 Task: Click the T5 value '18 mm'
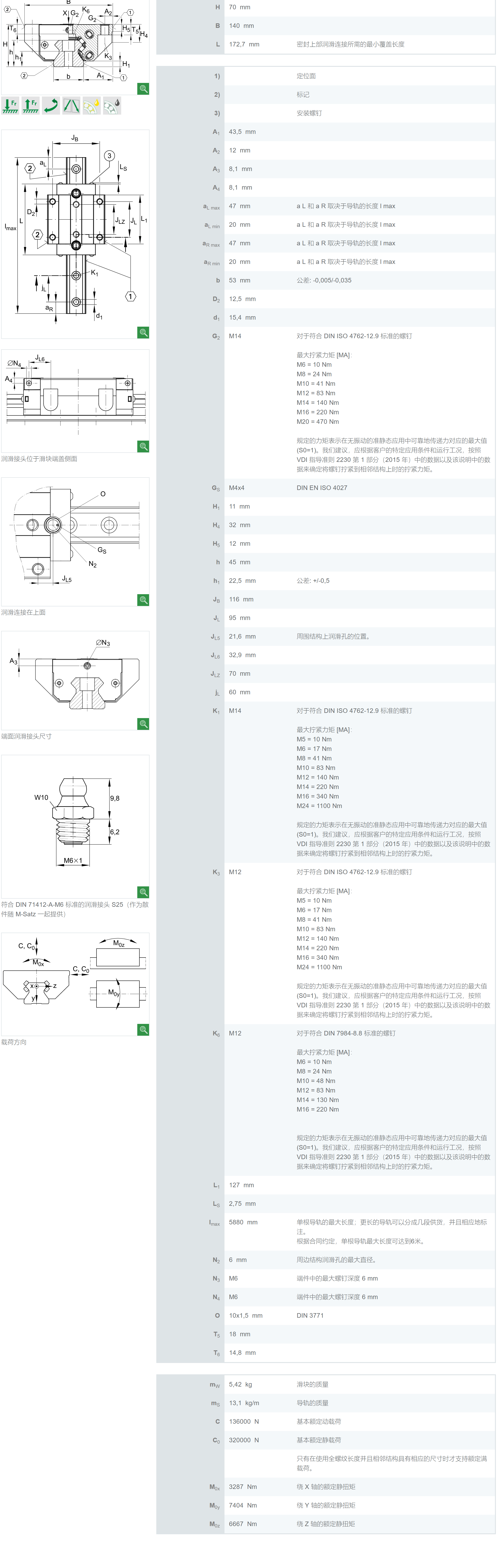pyautogui.click(x=239, y=1334)
